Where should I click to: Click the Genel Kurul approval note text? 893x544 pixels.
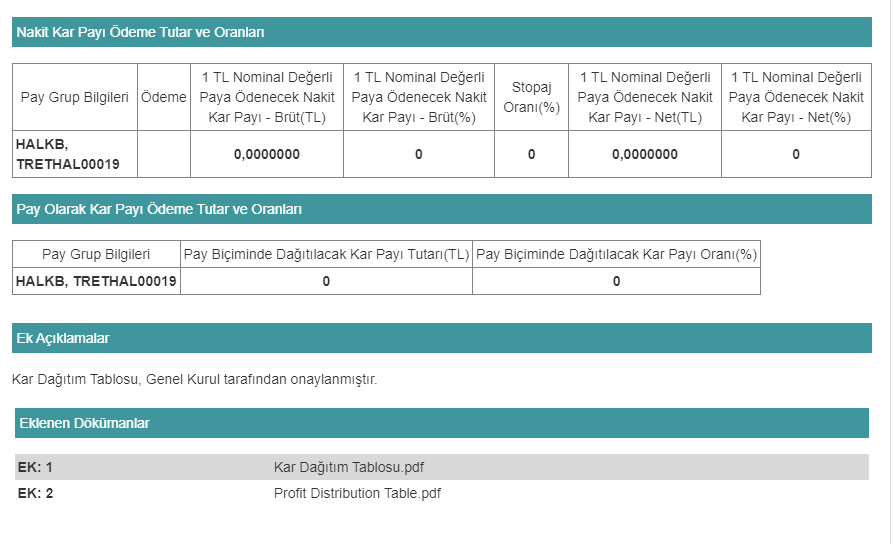pyautogui.click(x=194, y=379)
